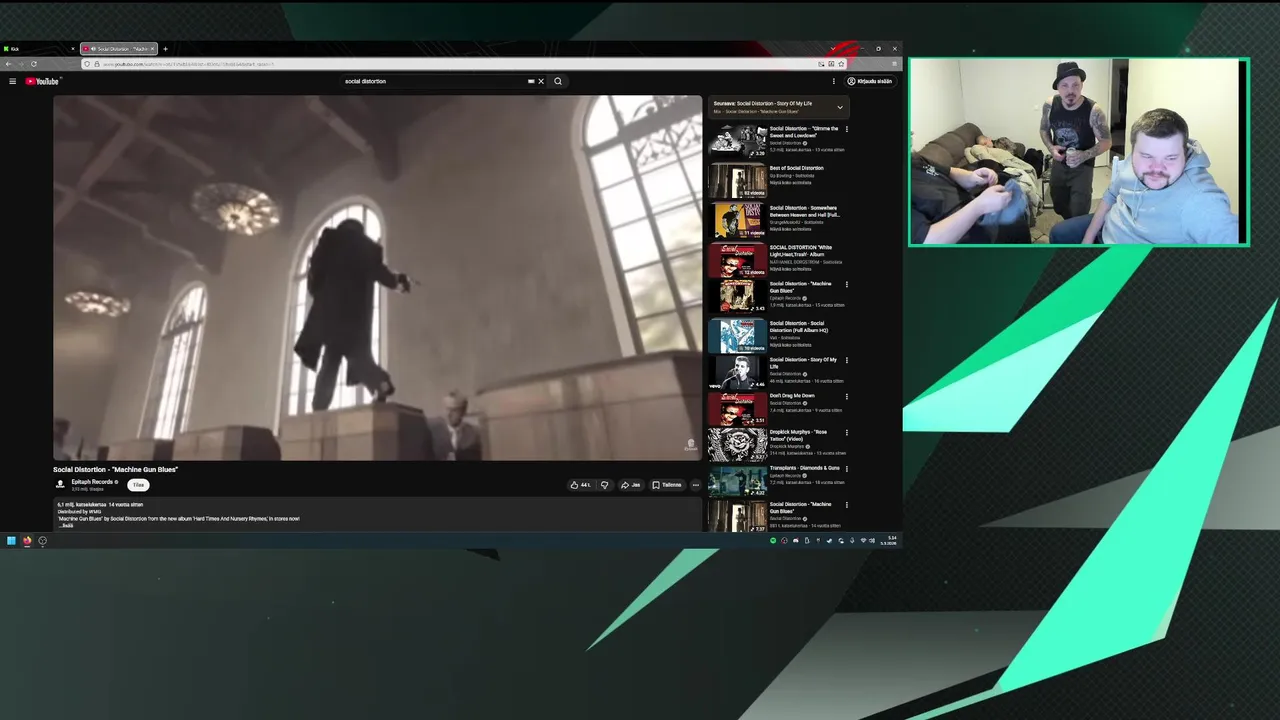
Task: Open Epitaph Records channel avatar
Action: click(60, 485)
